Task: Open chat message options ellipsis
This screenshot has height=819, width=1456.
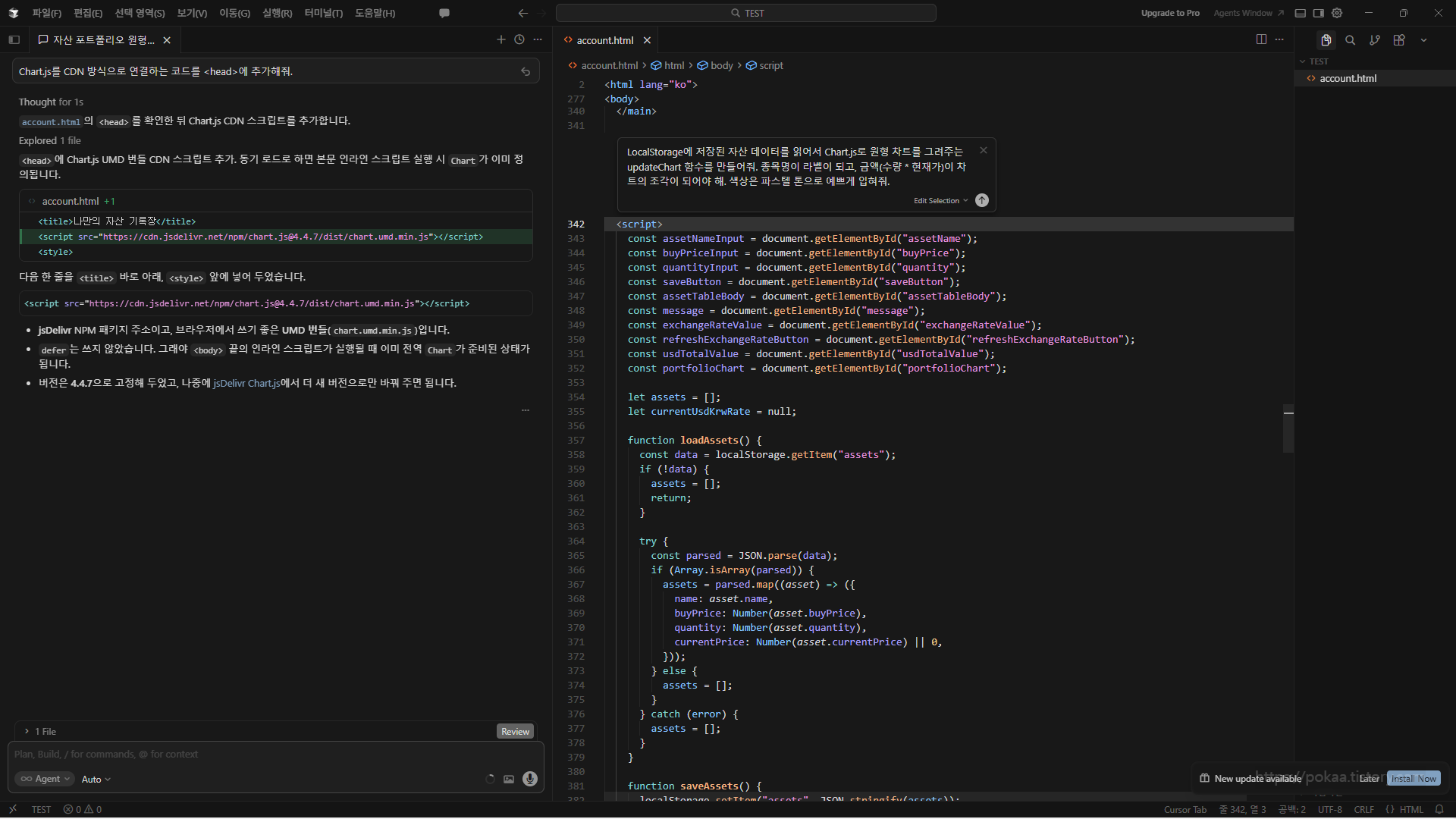Action: 525,410
